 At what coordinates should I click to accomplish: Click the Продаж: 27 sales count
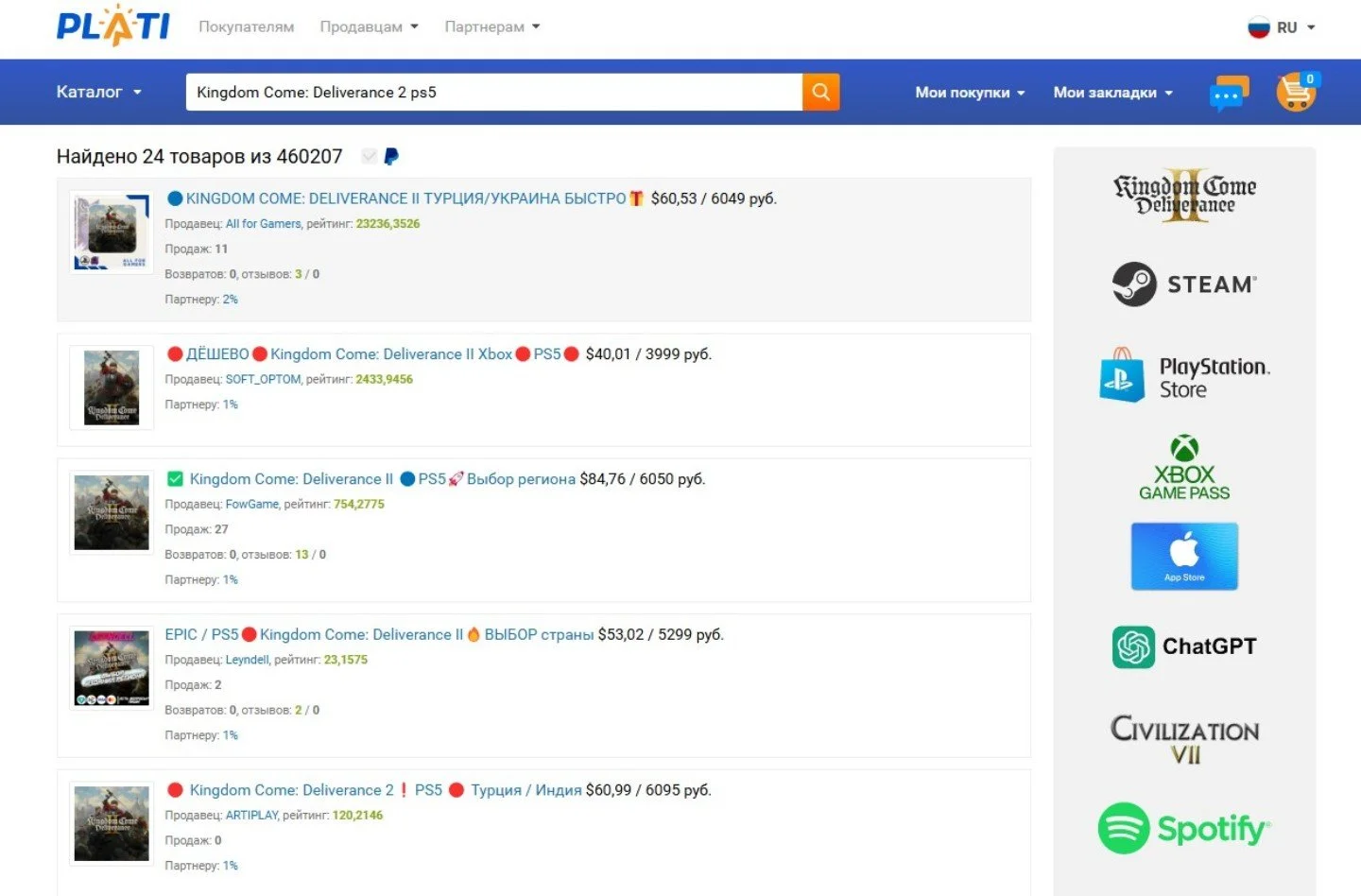(x=197, y=529)
